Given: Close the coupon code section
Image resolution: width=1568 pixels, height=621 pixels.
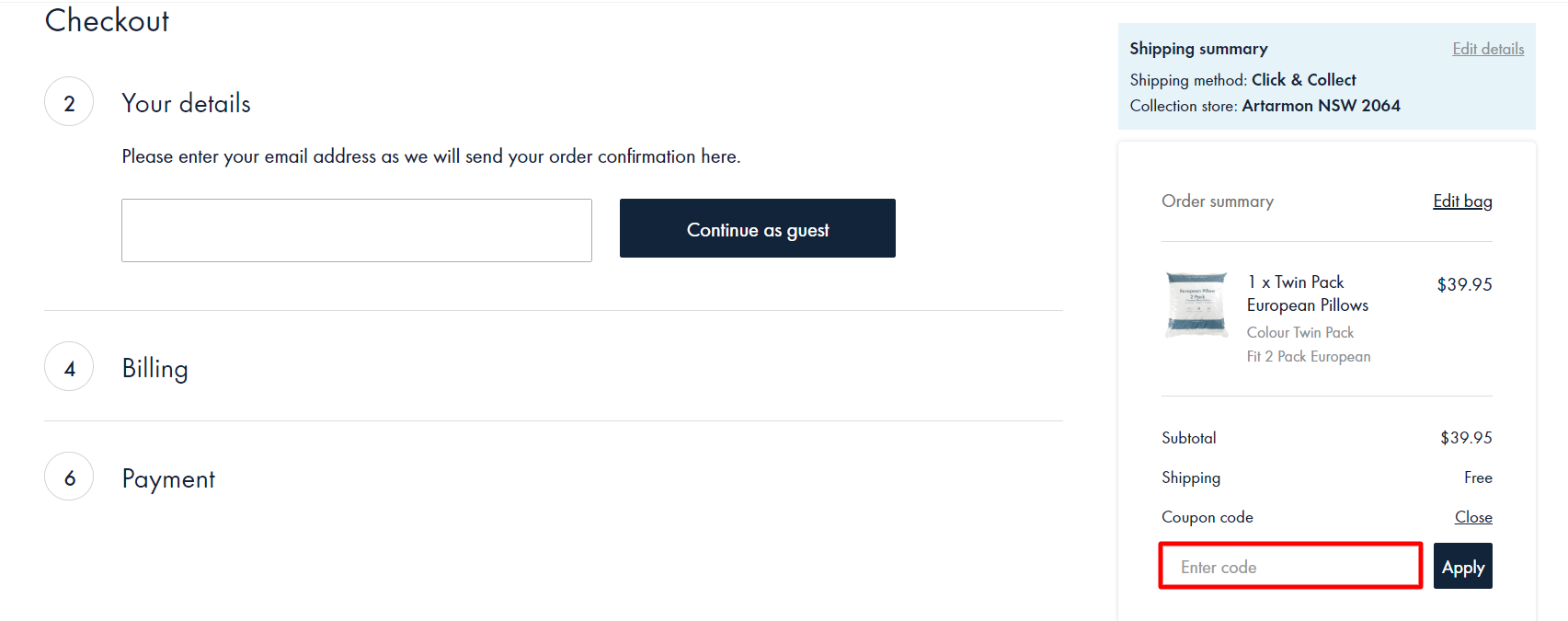Looking at the screenshot, I should [1473, 517].
